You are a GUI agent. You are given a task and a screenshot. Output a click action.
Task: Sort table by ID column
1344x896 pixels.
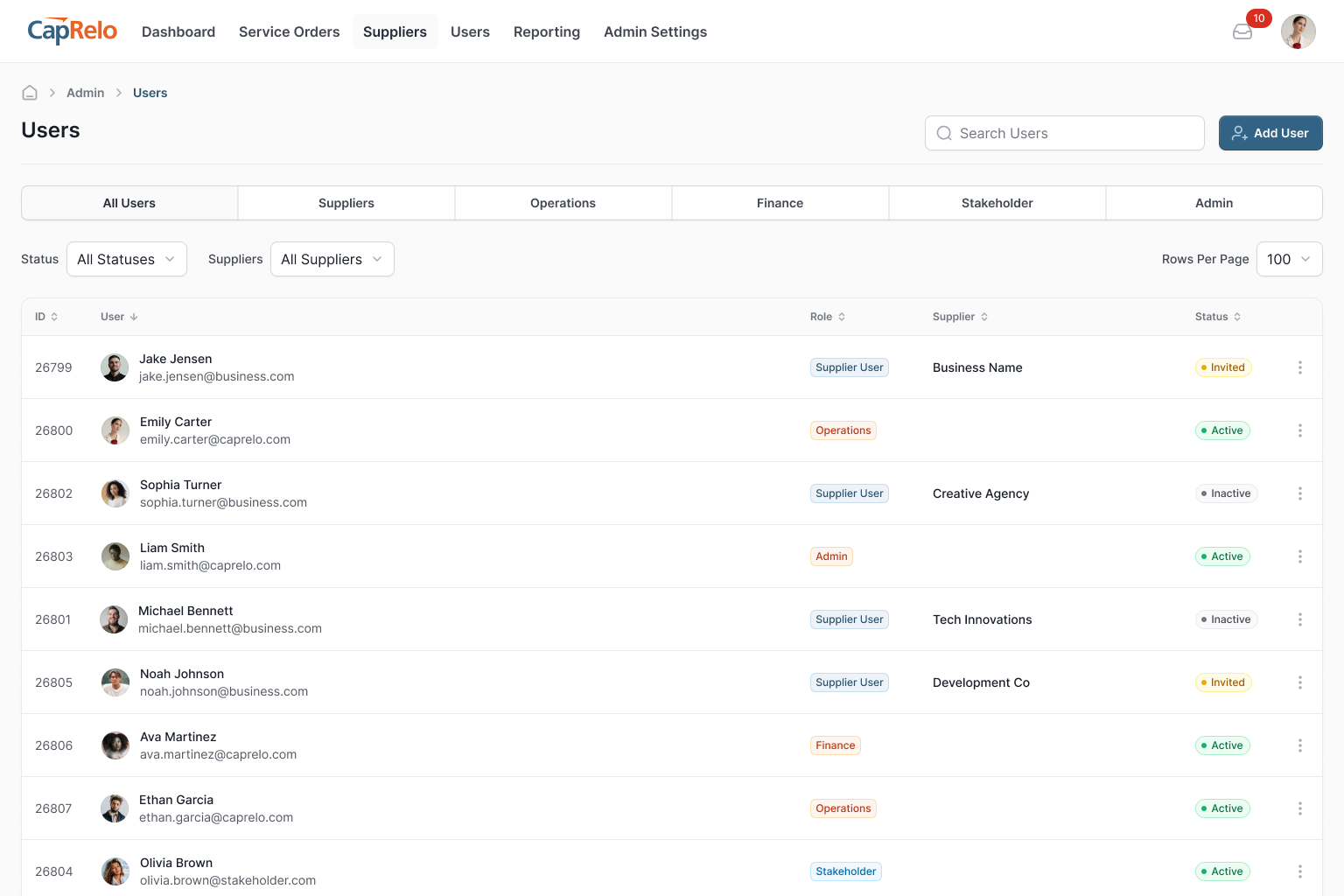(x=46, y=317)
